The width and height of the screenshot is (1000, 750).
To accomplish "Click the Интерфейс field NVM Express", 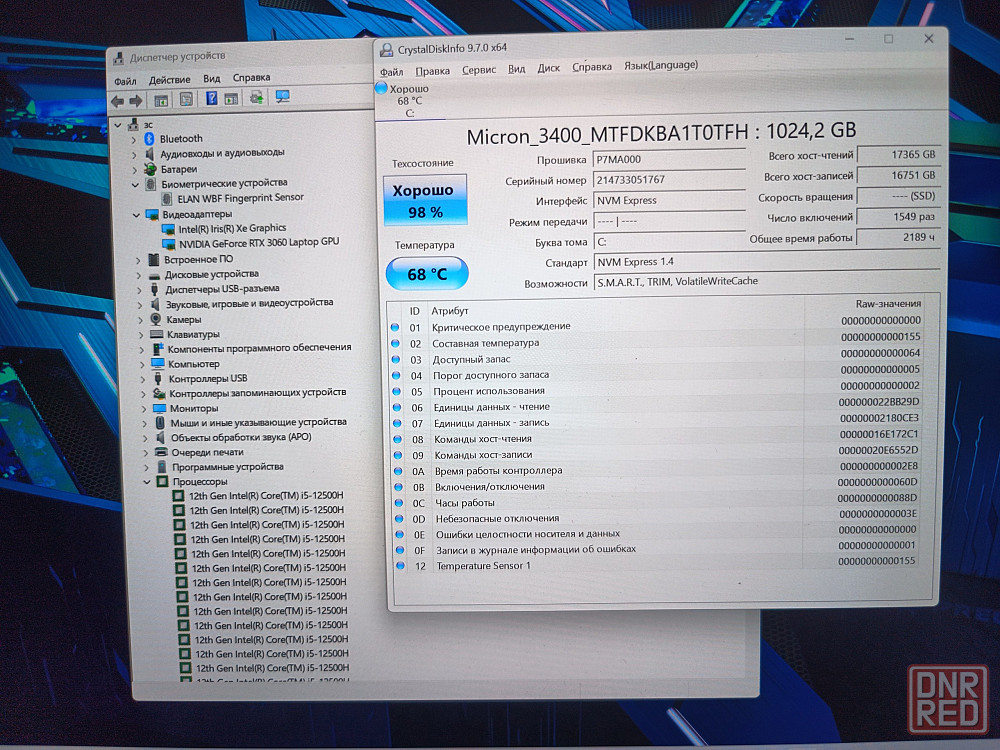I will [669, 200].
